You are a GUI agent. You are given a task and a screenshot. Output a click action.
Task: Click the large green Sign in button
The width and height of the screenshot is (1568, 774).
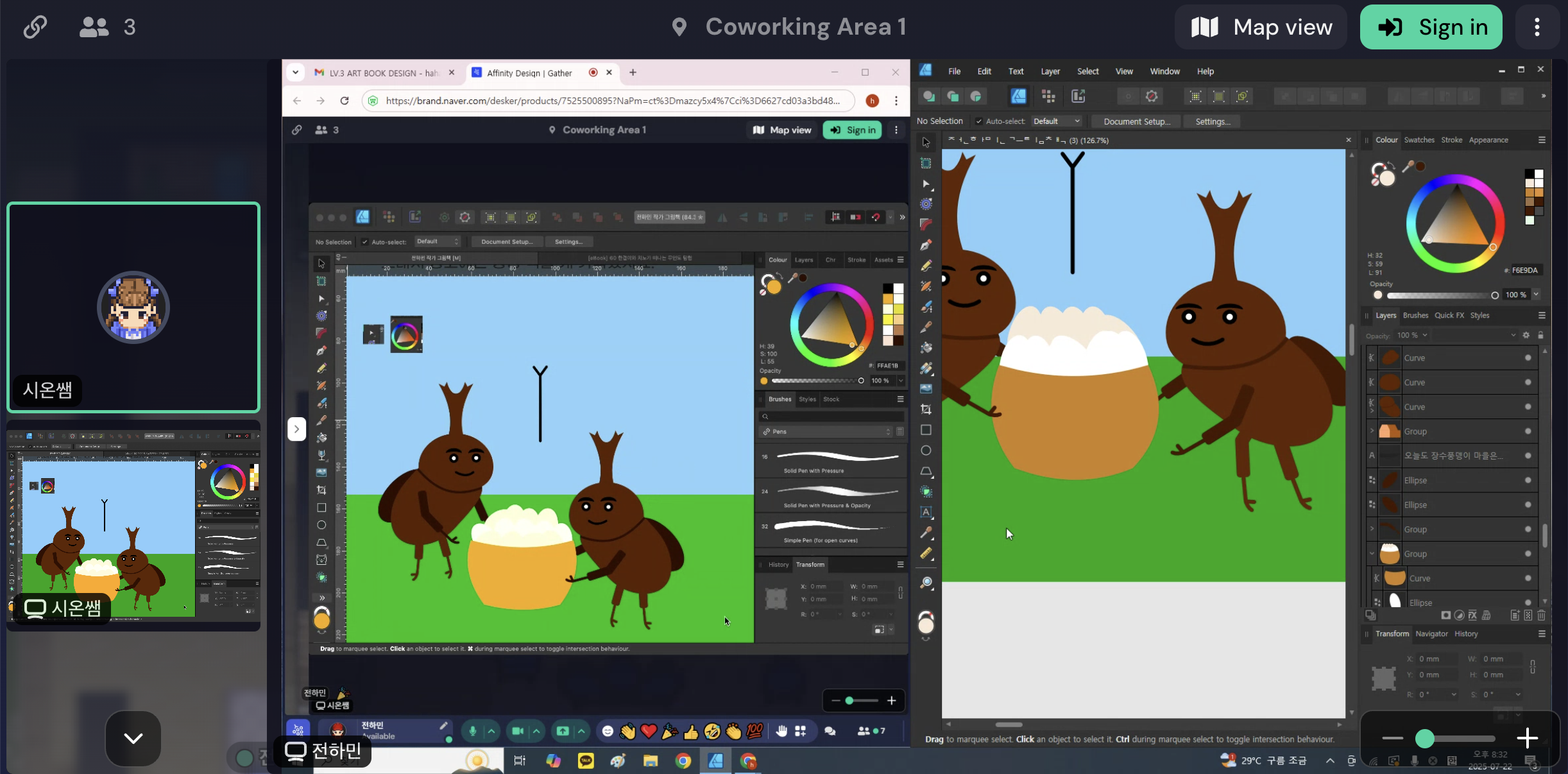pos(1431,27)
